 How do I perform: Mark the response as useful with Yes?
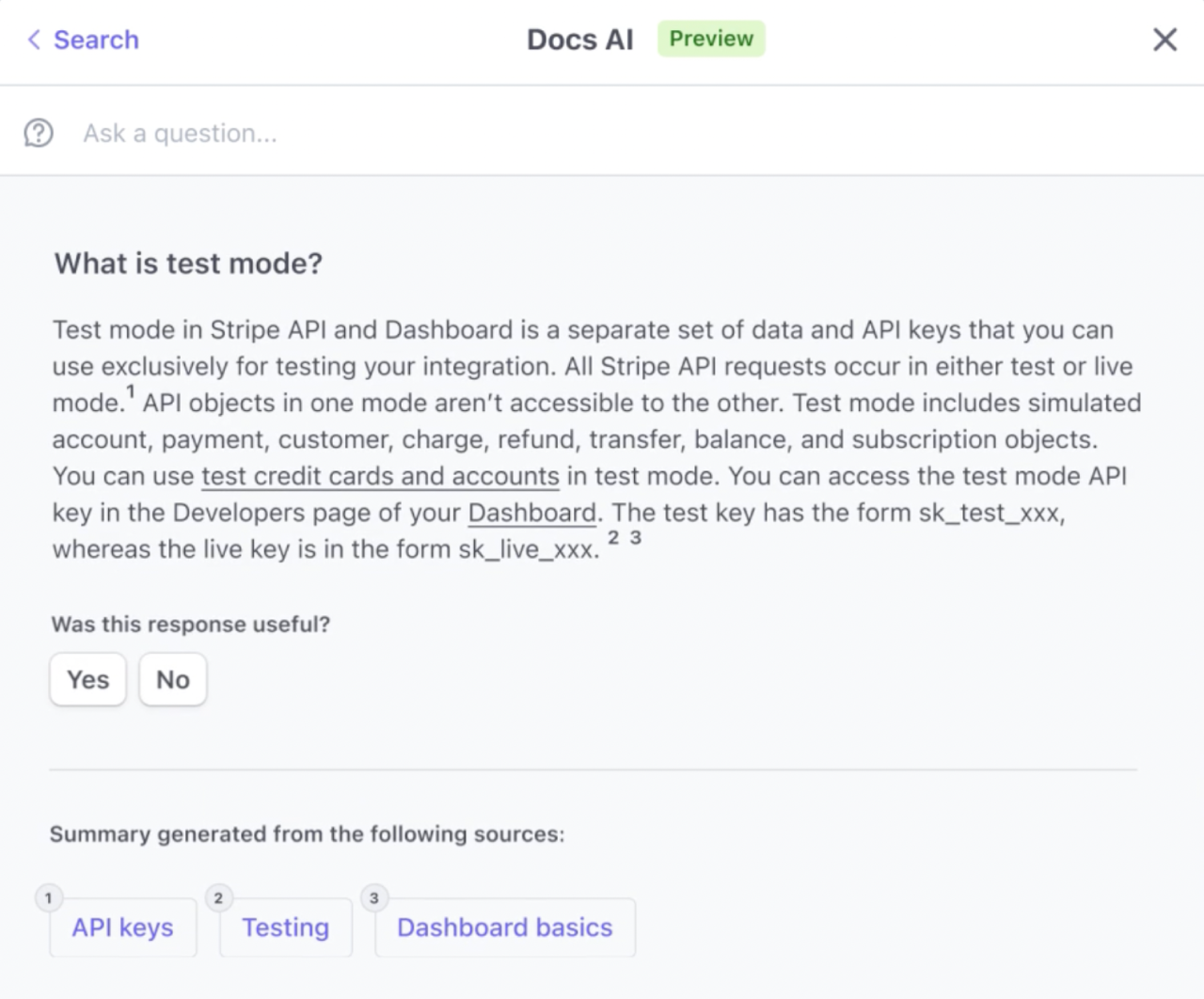(87, 679)
